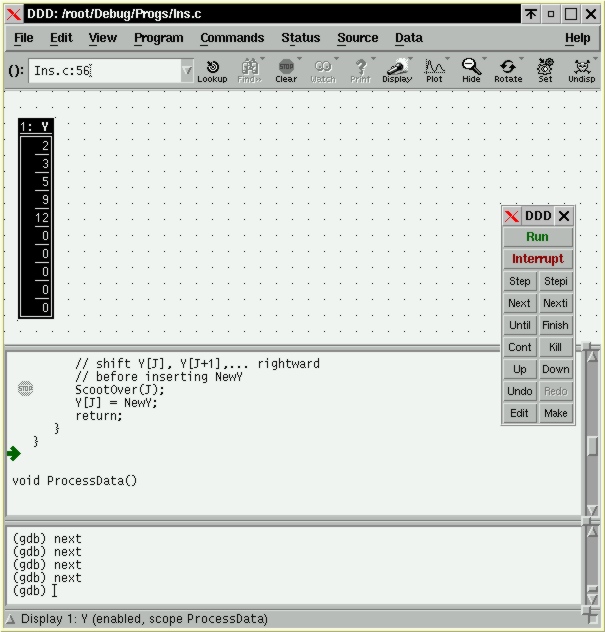Open the Program menu
The height and width of the screenshot is (632, 605).
(158, 38)
